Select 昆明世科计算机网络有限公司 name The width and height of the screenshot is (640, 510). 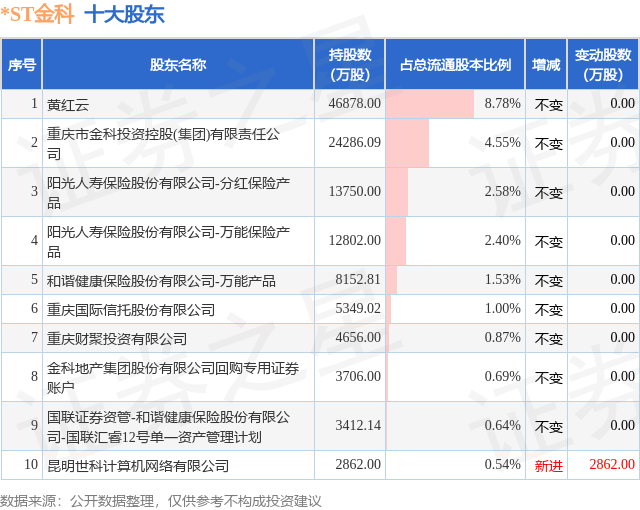tap(138, 466)
